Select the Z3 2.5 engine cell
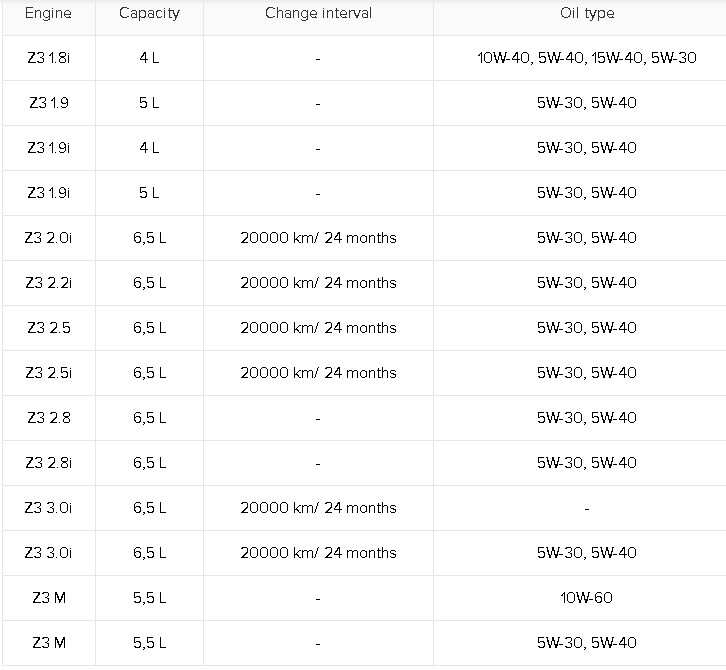This screenshot has height=670, width=726. pos(48,328)
